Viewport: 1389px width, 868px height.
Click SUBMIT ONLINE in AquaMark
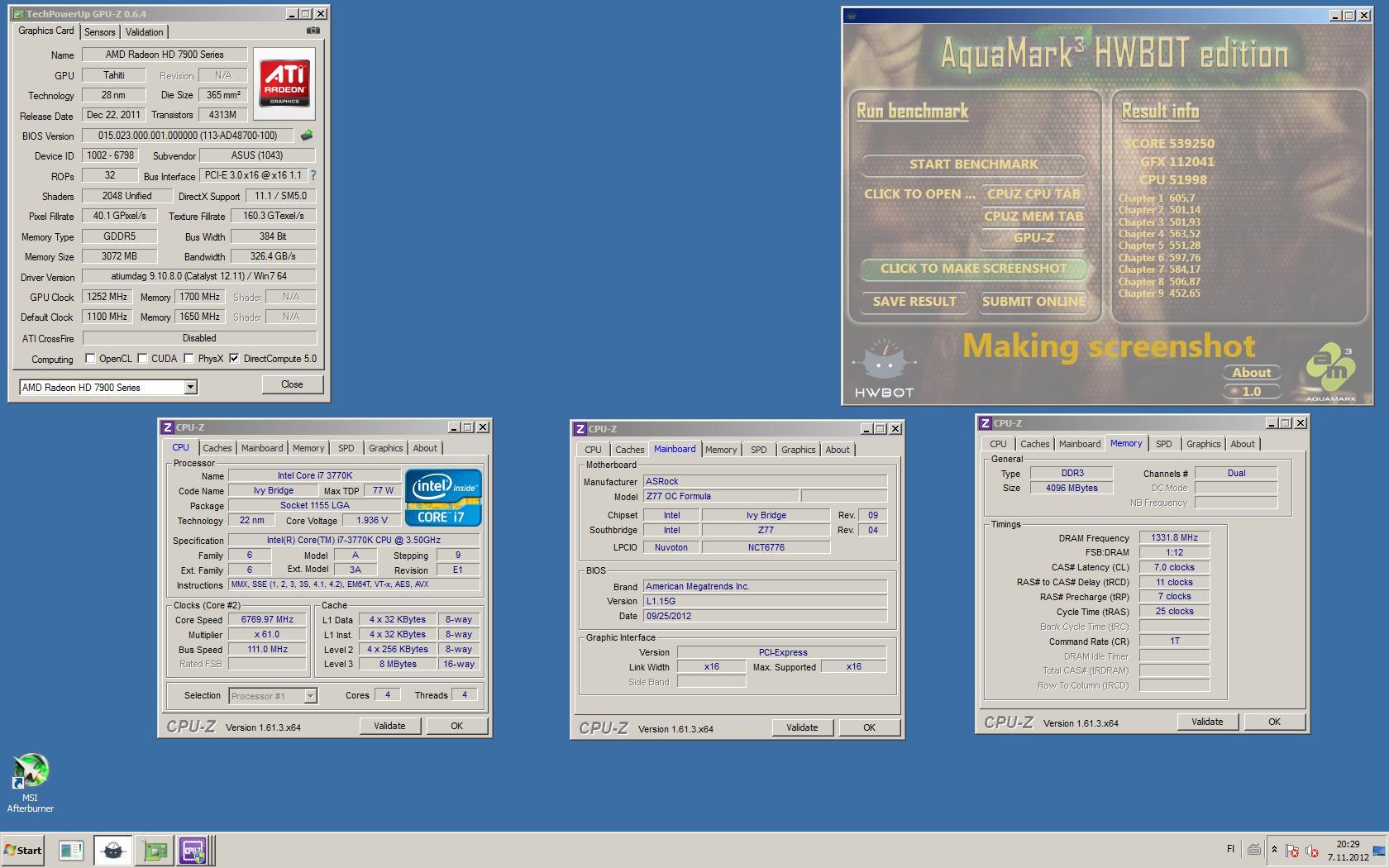pos(1033,302)
